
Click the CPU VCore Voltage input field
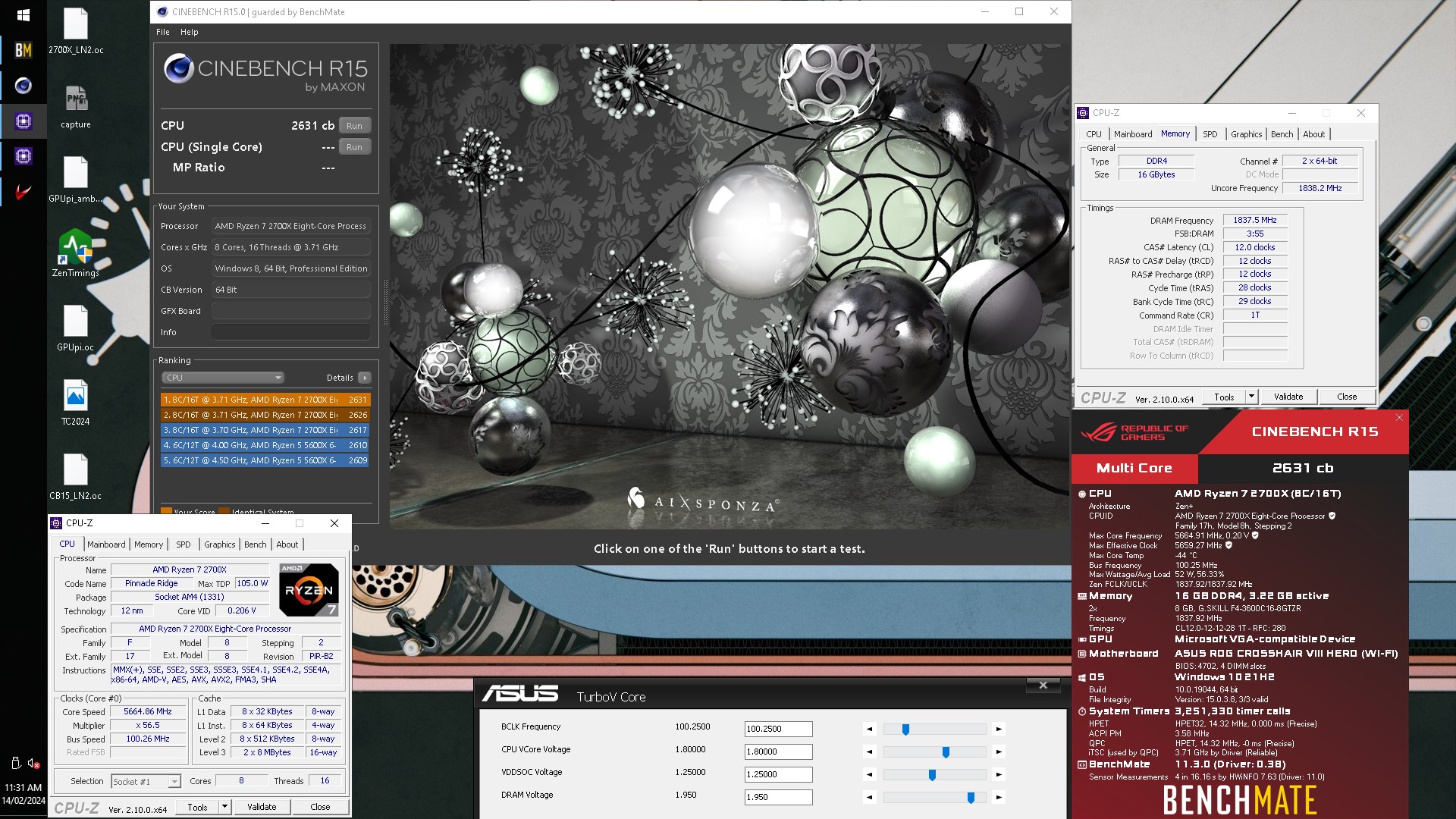coord(778,752)
